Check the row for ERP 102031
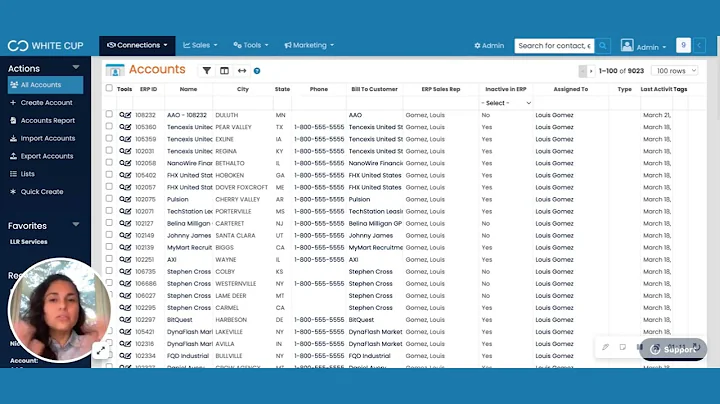 click(109, 150)
